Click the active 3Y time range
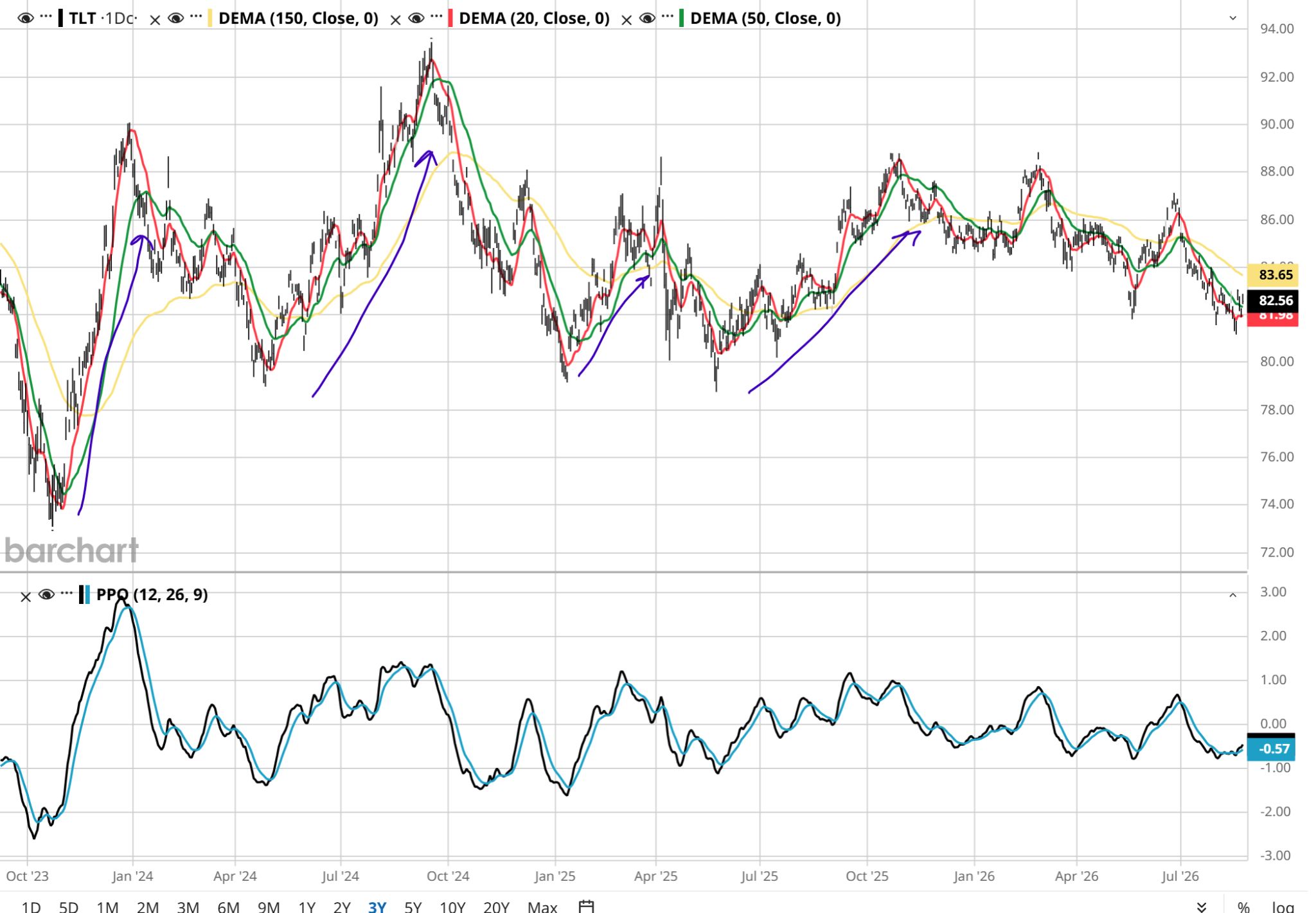 (x=377, y=907)
